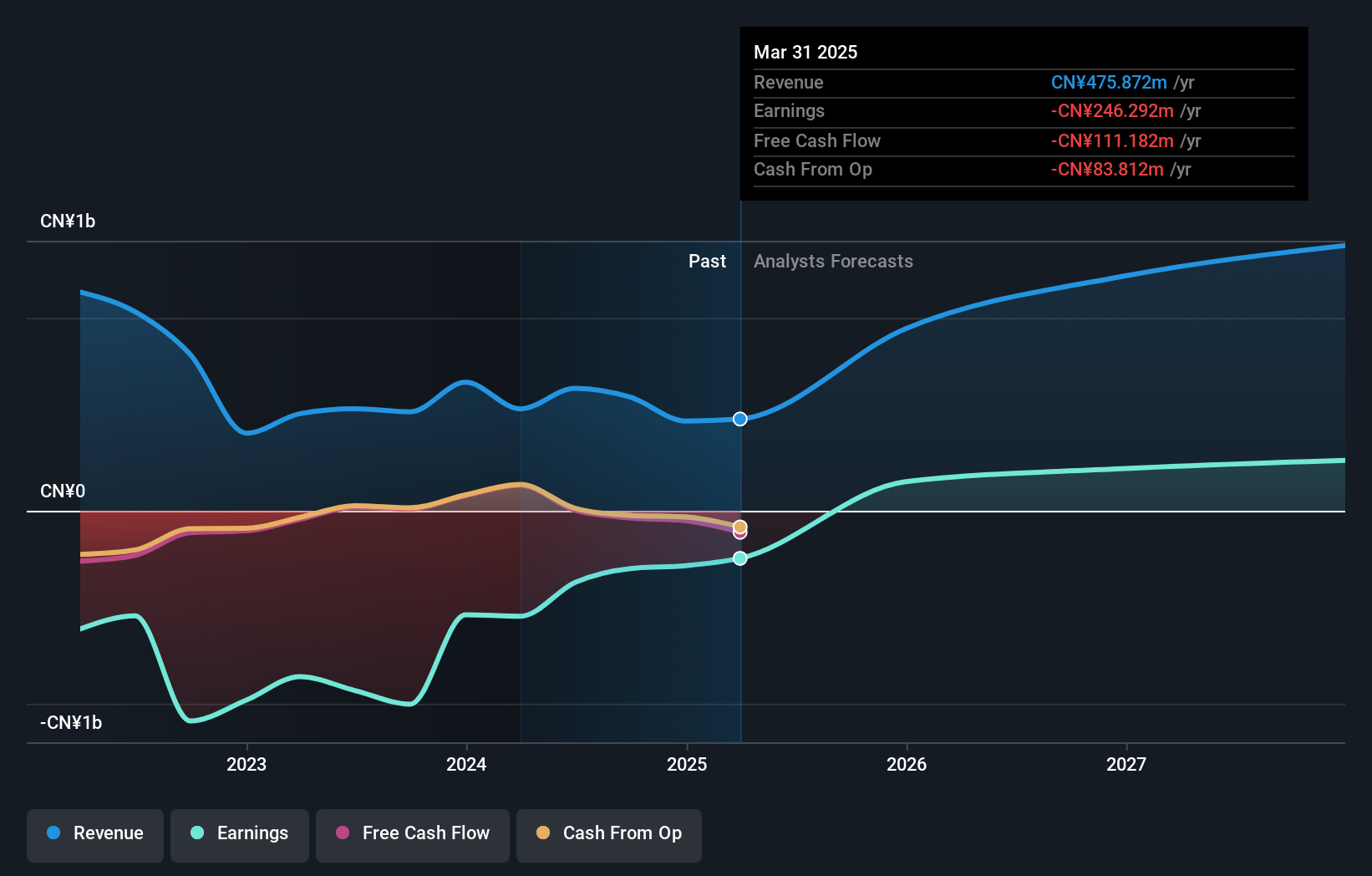Click the Past label on chart

pos(707,261)
